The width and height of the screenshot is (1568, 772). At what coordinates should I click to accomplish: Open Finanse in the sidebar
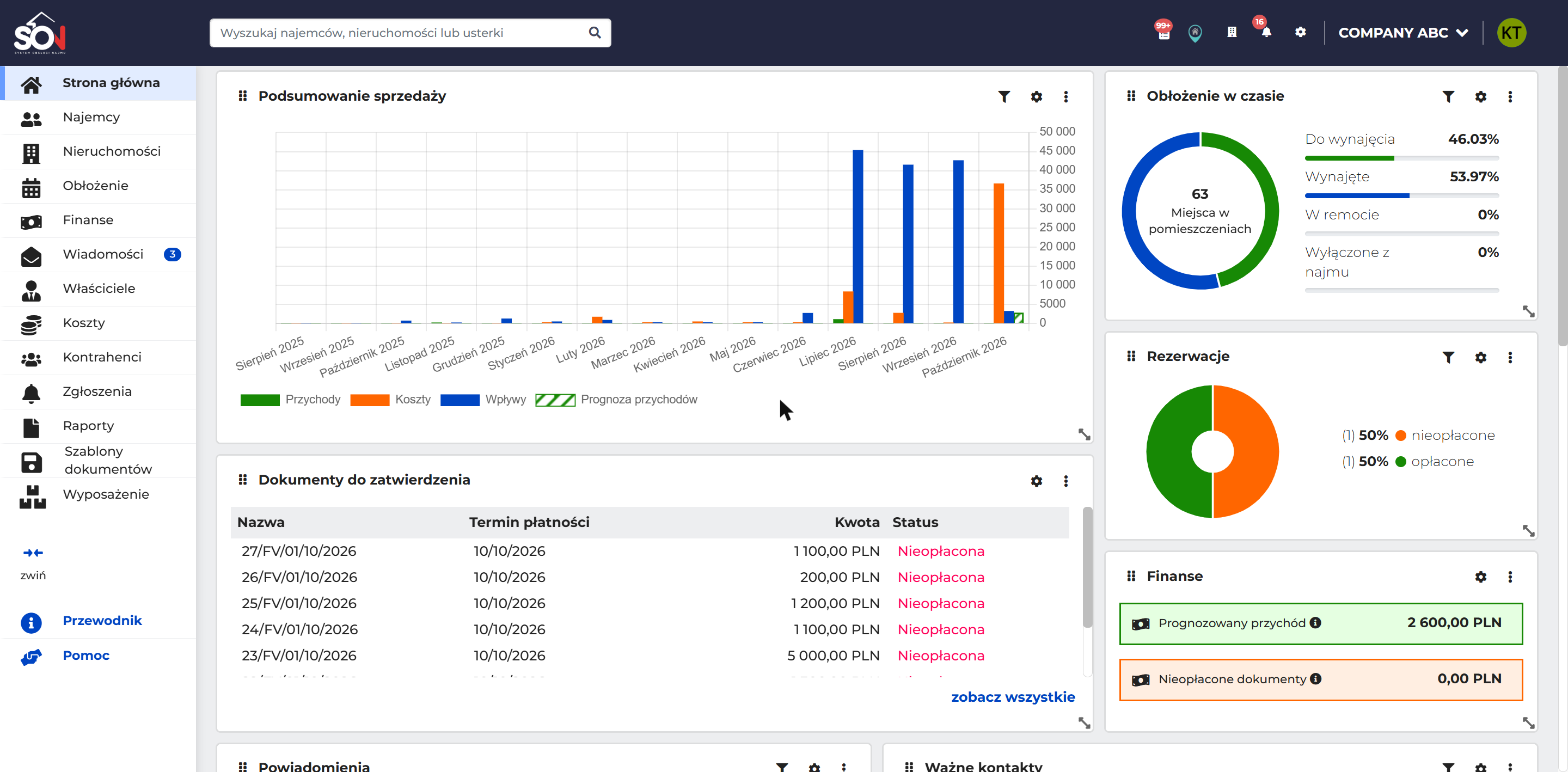click(x=98, y=220)
